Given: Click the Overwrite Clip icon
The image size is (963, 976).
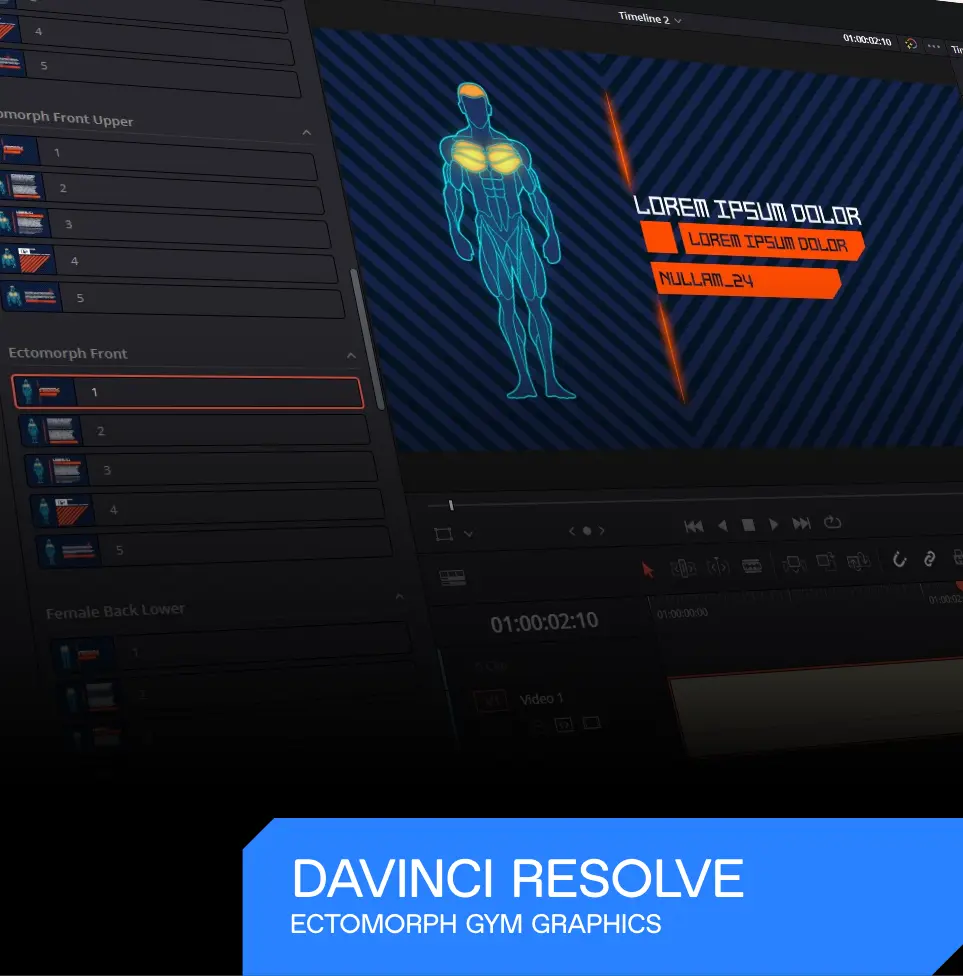Looking at the screenshot, I should coord(826,563).
